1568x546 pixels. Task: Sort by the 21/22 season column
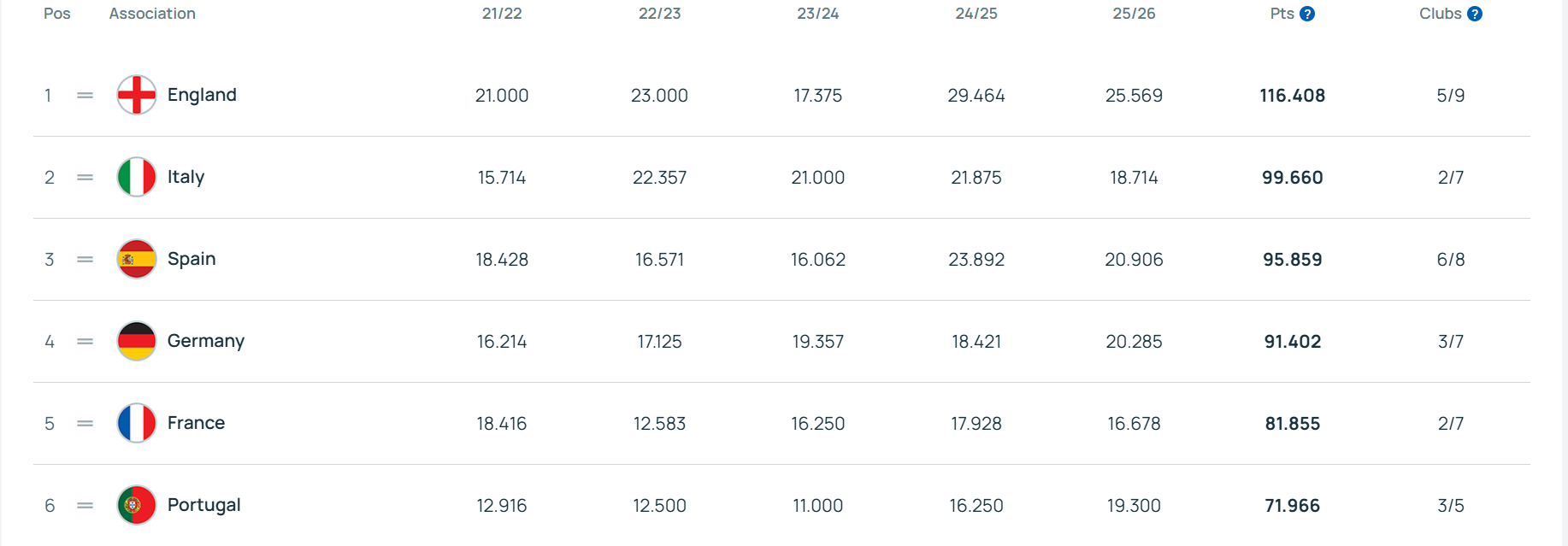[502, 14]
